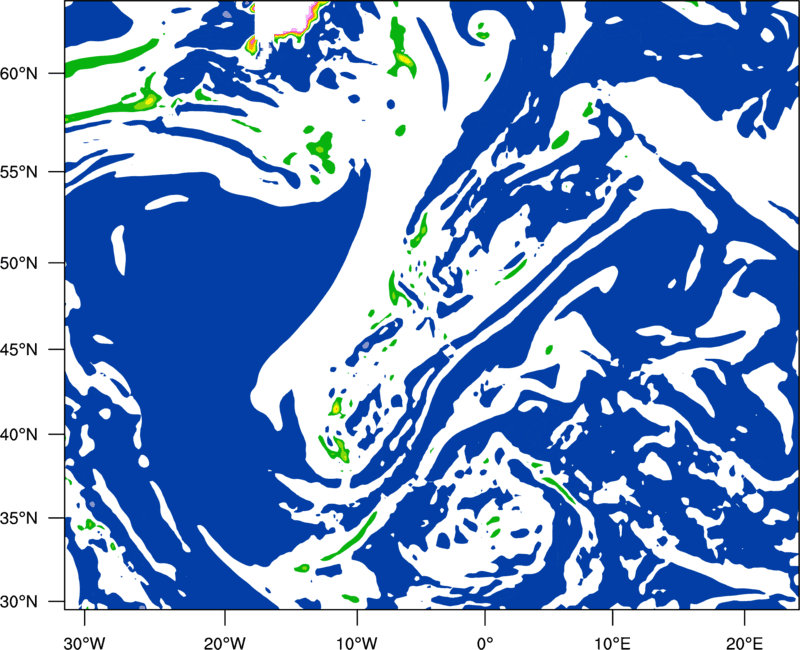The image size is (800, 650).
Task: Click the 10°W longitude label
Action: [x=357, y=642]
